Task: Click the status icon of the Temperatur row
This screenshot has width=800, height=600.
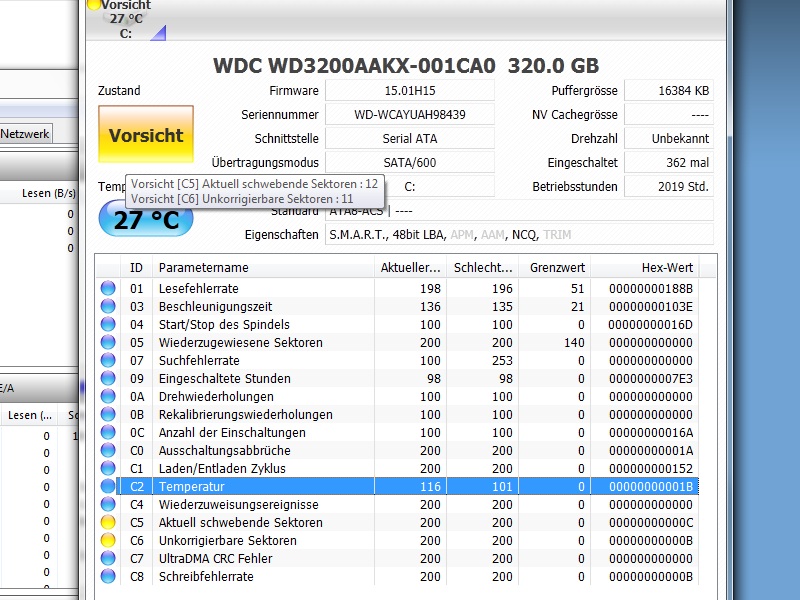Action: (108, 486)
